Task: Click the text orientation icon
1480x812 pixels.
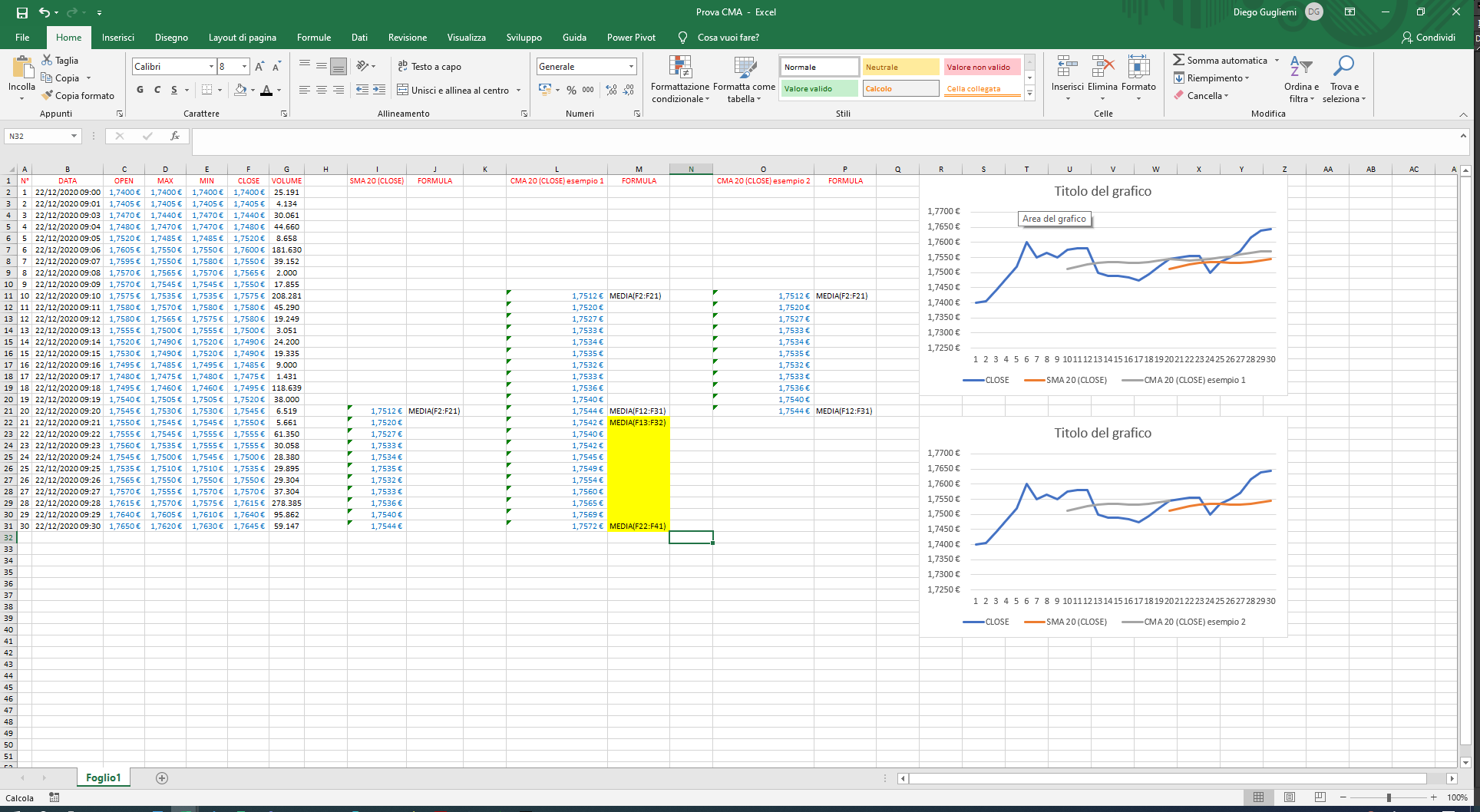Action: point(362,66)
